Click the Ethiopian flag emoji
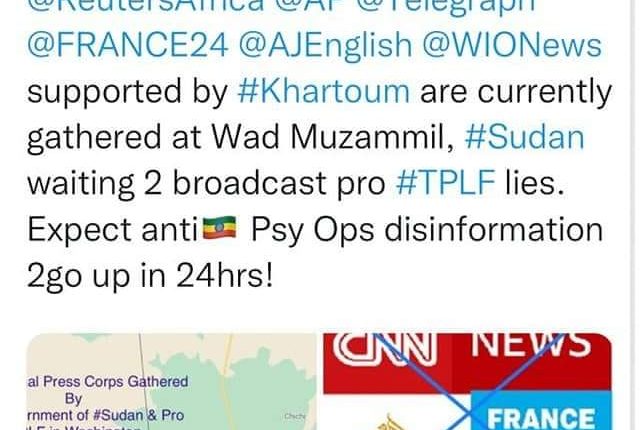 coord(220,228)
